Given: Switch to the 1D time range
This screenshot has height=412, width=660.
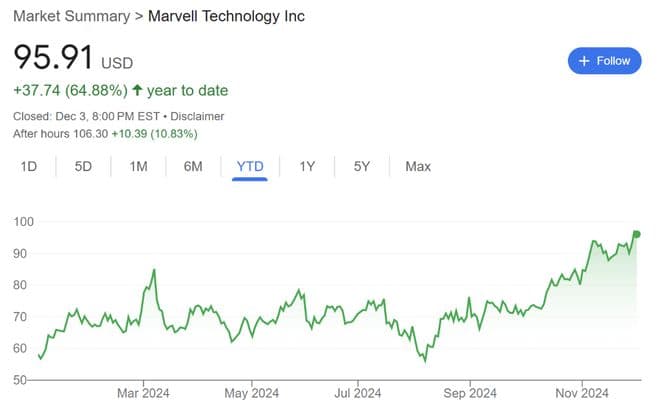Looking at the screenshot, I should 29,166.
